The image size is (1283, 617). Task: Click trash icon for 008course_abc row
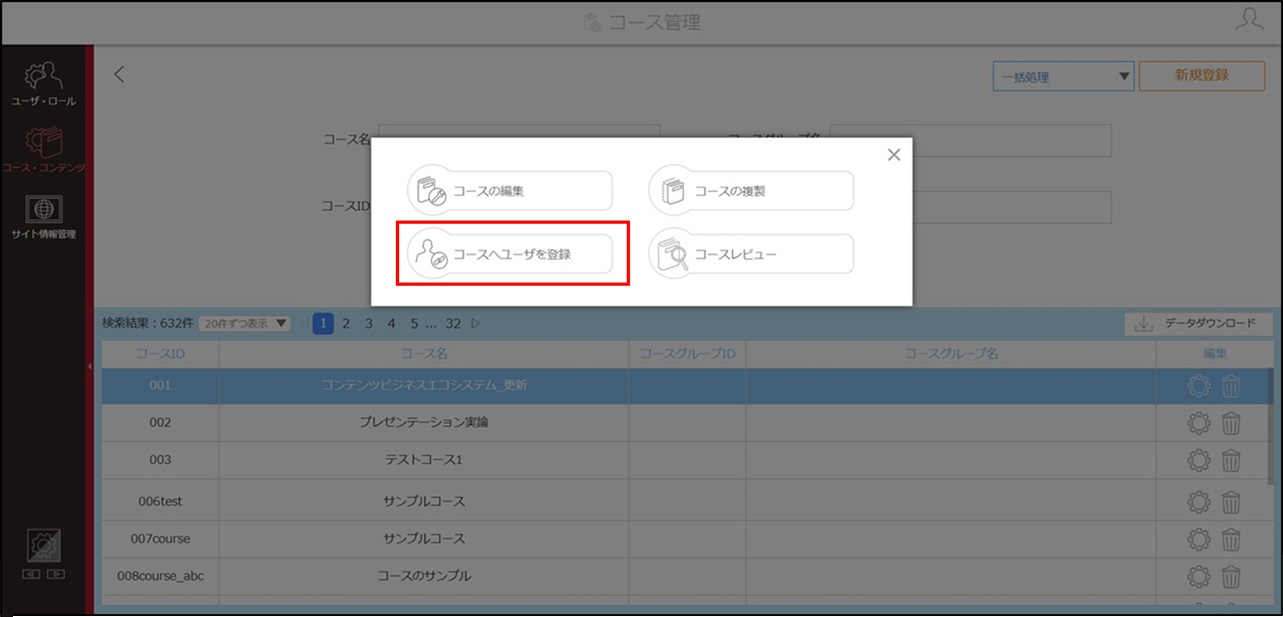point(1231,576)
